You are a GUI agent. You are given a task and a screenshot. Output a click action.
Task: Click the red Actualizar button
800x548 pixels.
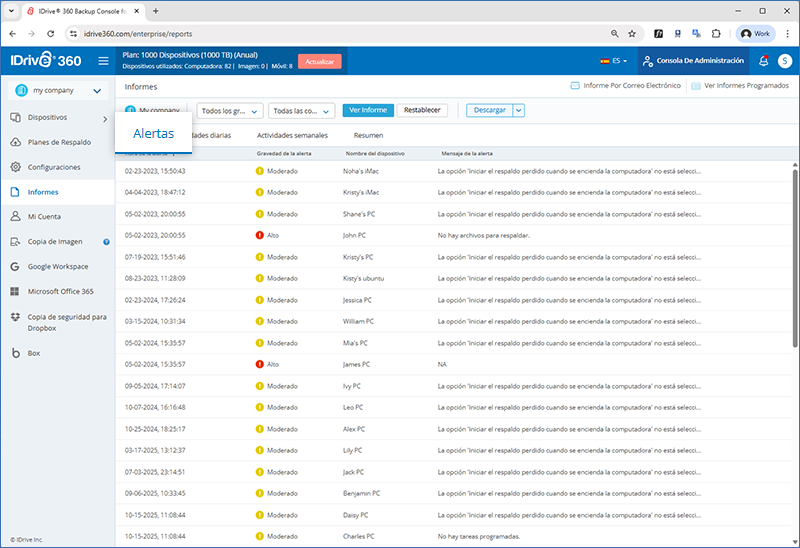coord(320,61)
